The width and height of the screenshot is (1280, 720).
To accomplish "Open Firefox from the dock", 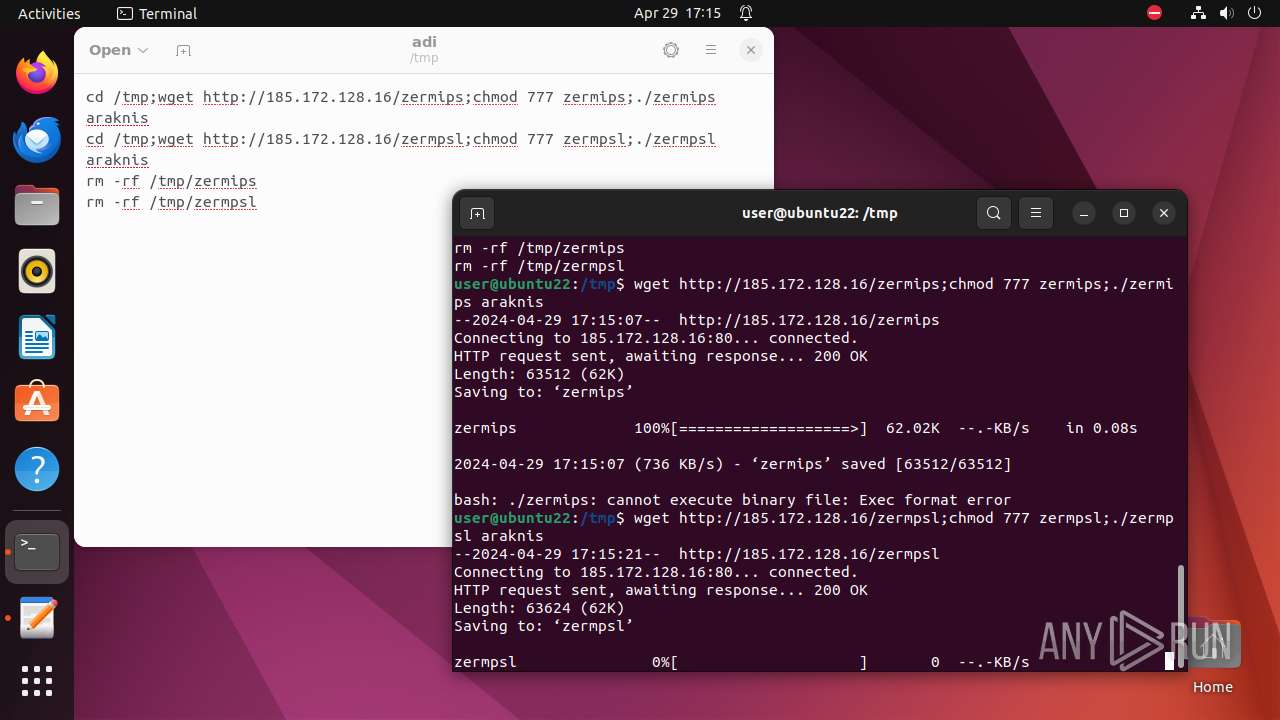I will [x=37, y=73].
